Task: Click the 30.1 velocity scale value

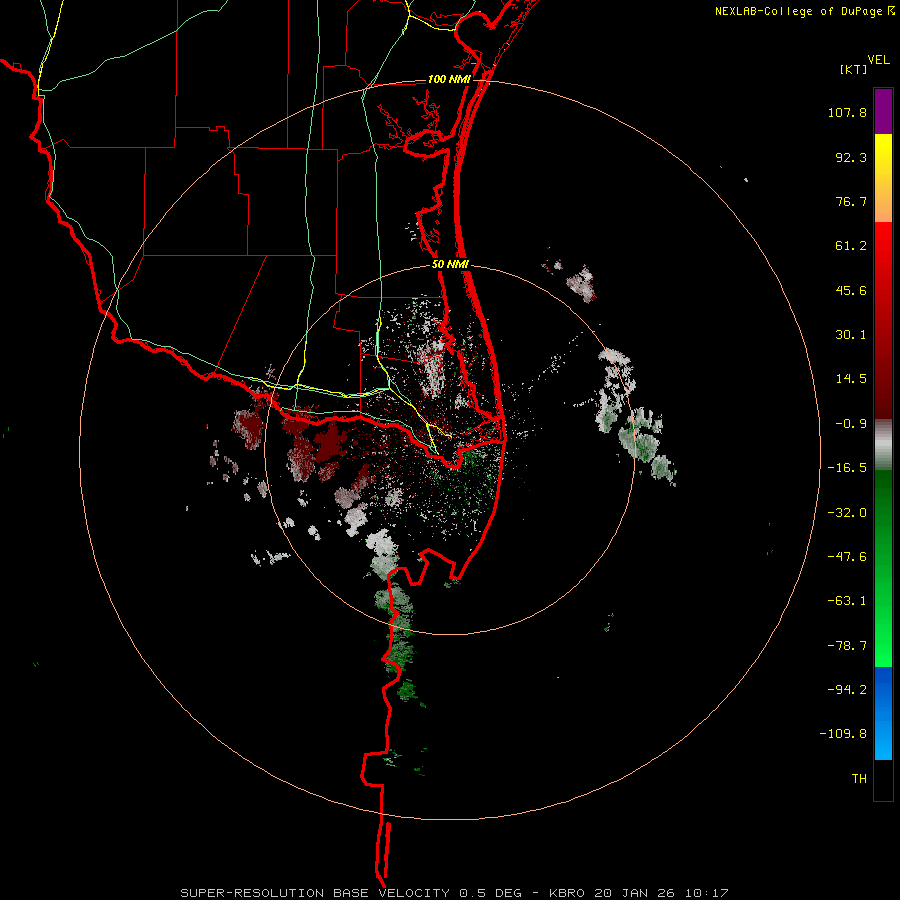Action: (851, 335)
